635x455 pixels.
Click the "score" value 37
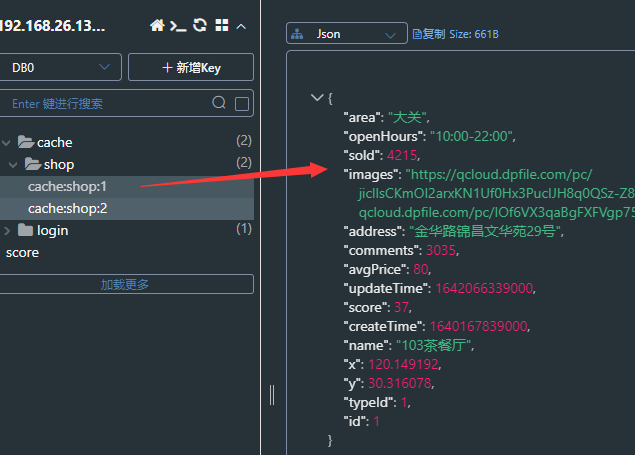click(402, 307)
